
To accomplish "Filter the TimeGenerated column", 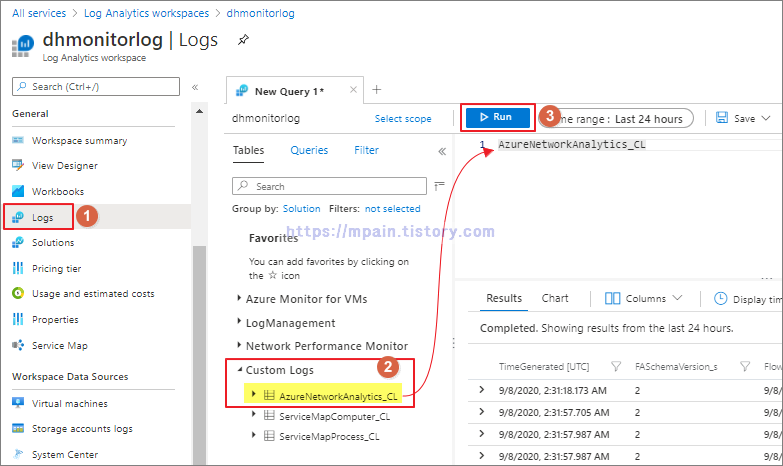I will (x=616, y=367).
